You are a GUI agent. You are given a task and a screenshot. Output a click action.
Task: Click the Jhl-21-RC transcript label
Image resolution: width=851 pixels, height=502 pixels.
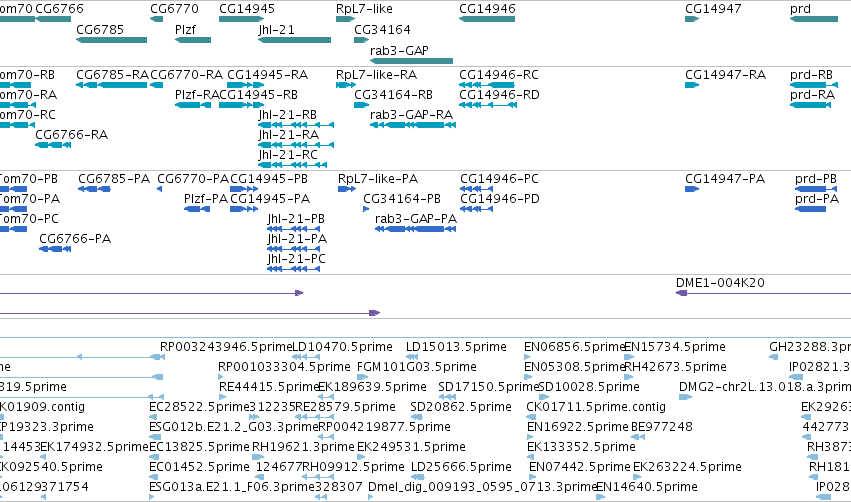click(288, 155)
